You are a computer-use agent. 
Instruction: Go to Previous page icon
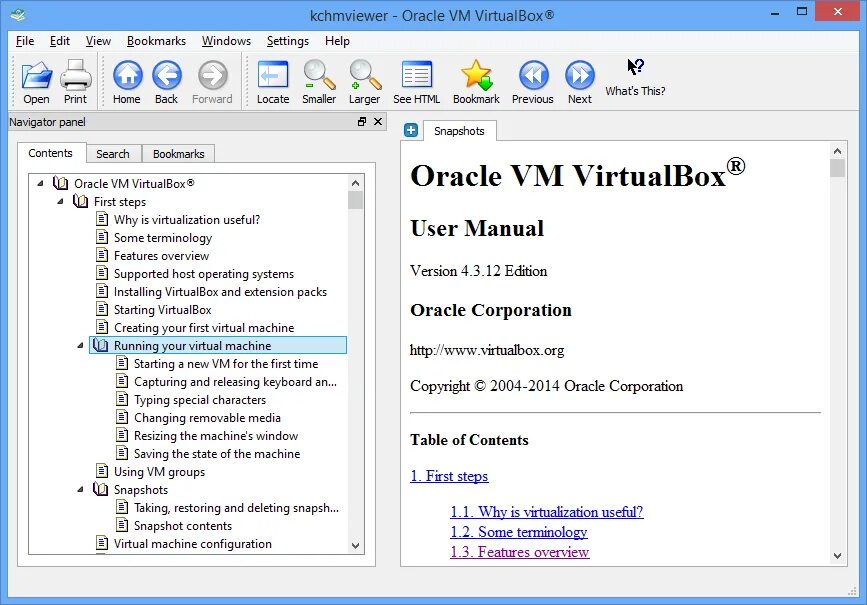[533, 75]
